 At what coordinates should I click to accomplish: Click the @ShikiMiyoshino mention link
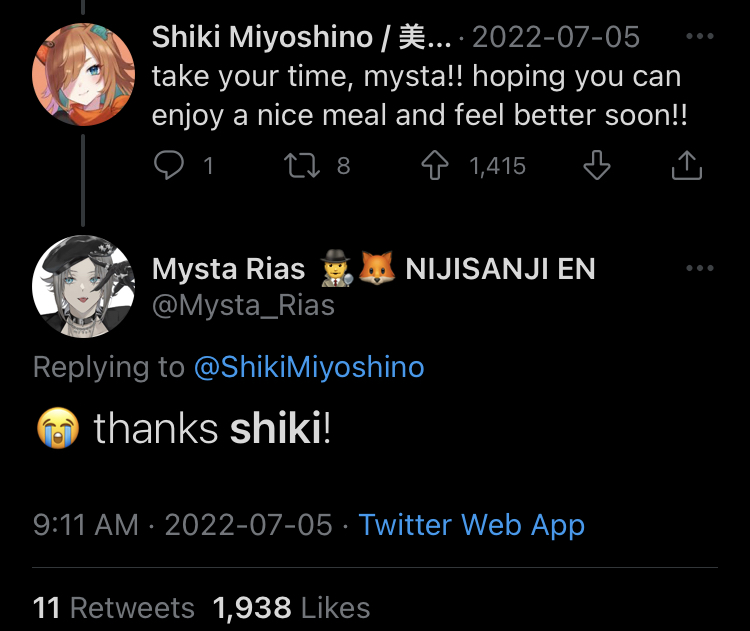309,367
